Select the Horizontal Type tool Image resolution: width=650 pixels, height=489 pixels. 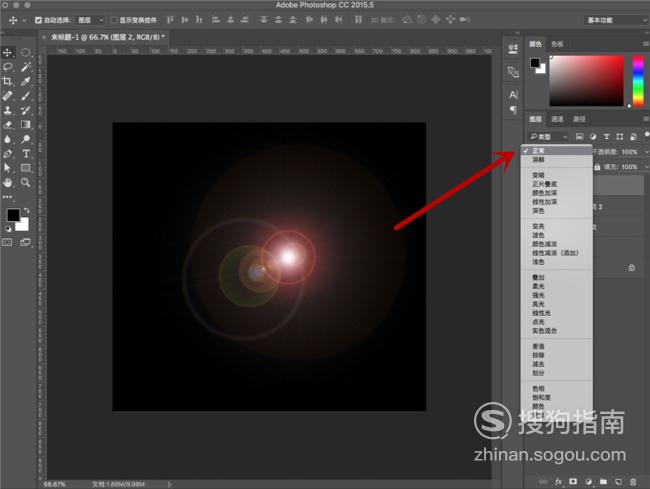pos(26,154)
